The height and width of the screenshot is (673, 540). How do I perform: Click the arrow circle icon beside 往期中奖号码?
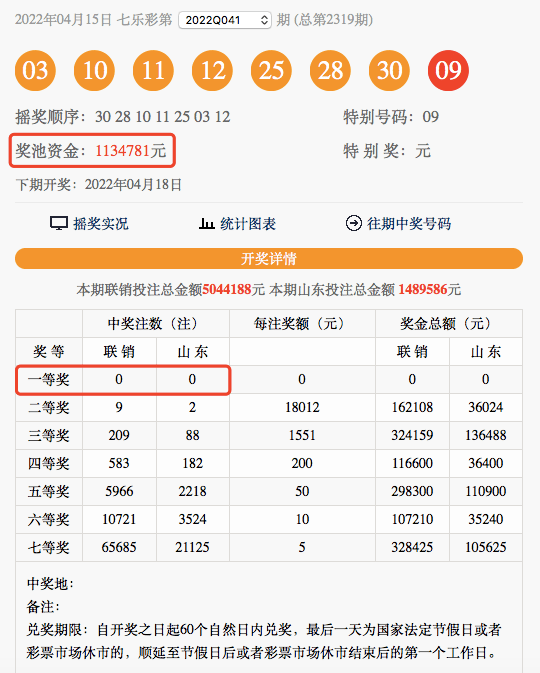[354, 223]
